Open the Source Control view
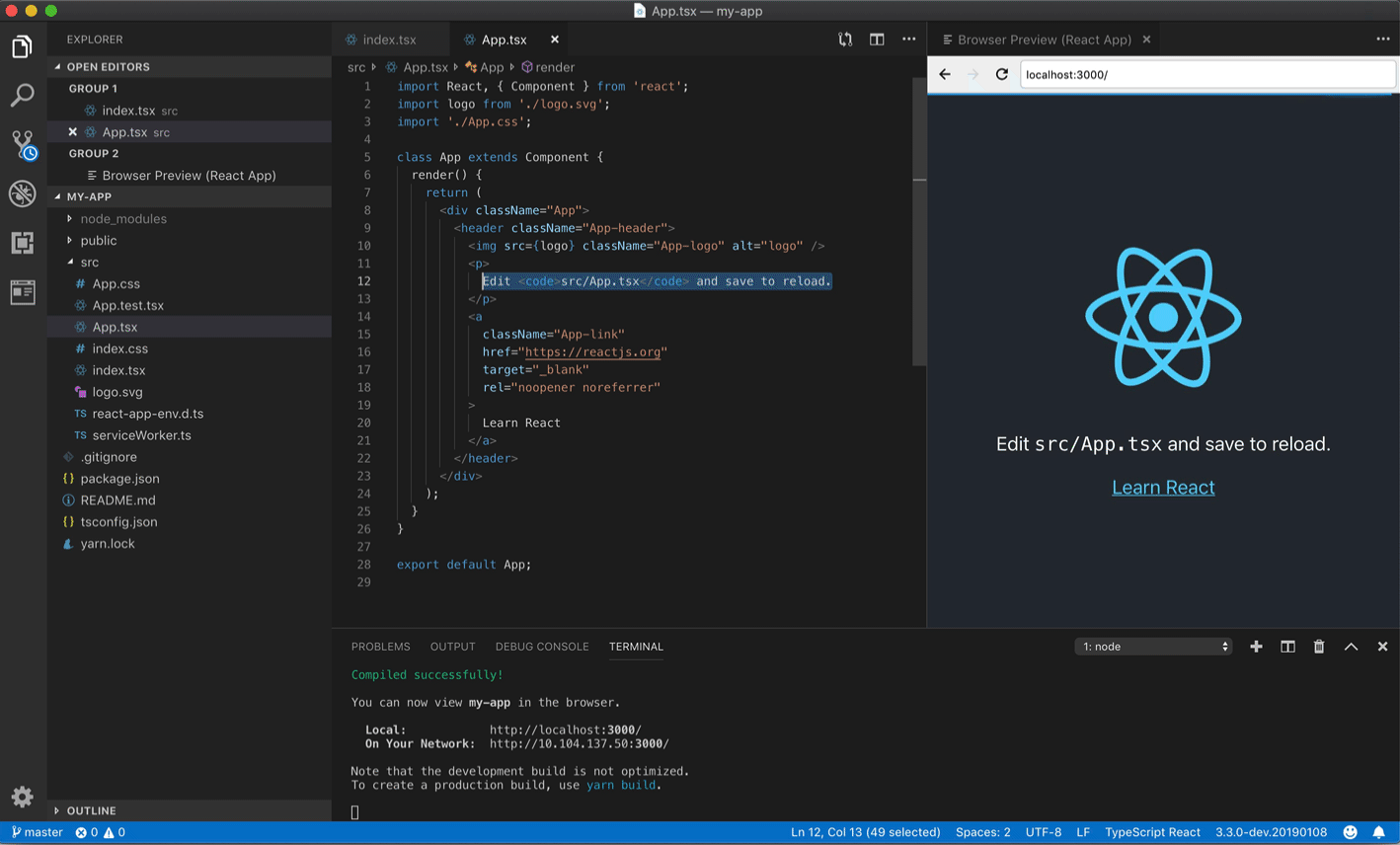This screenshot has width=1400, height=845. (x=23, y=144)
